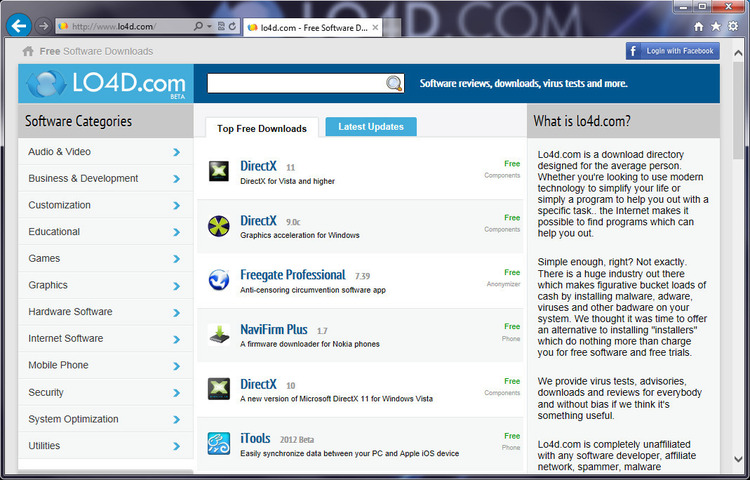The image size is (750, 480).
Task: Click the browser address bar URL
Action: pyautogui.click(x=113, y=27)
